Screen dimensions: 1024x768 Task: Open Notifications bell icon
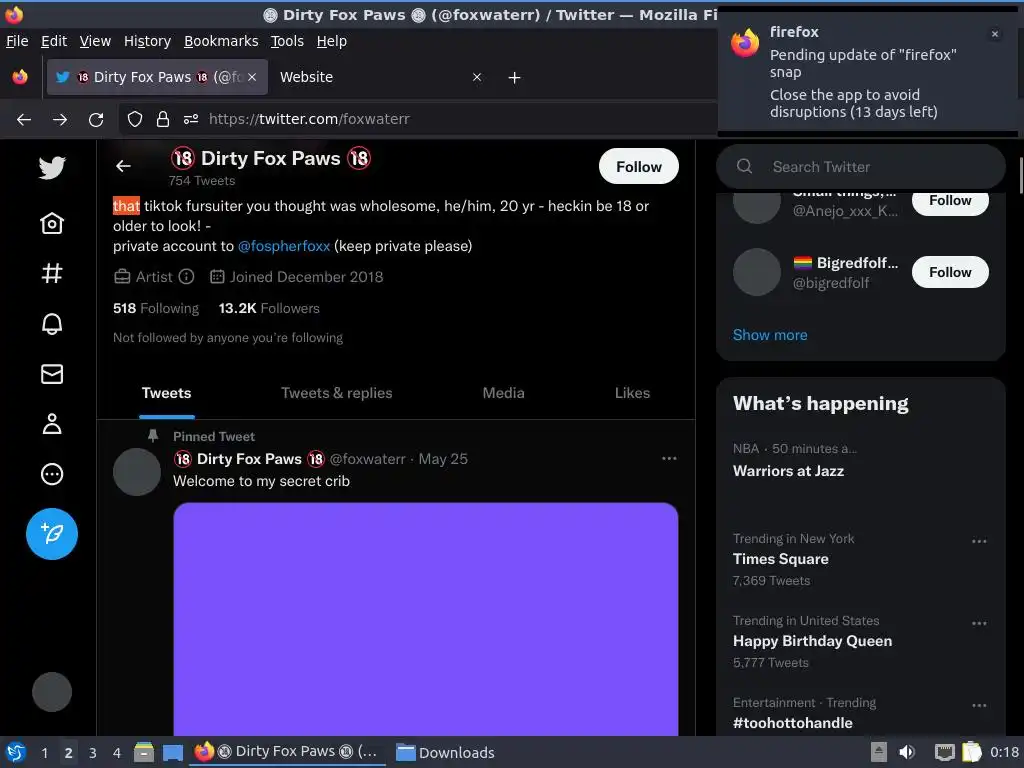52,324
